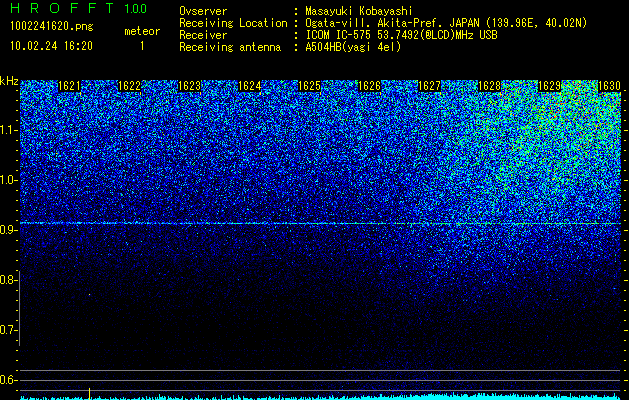The image size is (629, 400).
Task: Click the 1629 time marker
Action: pos(549,86)
